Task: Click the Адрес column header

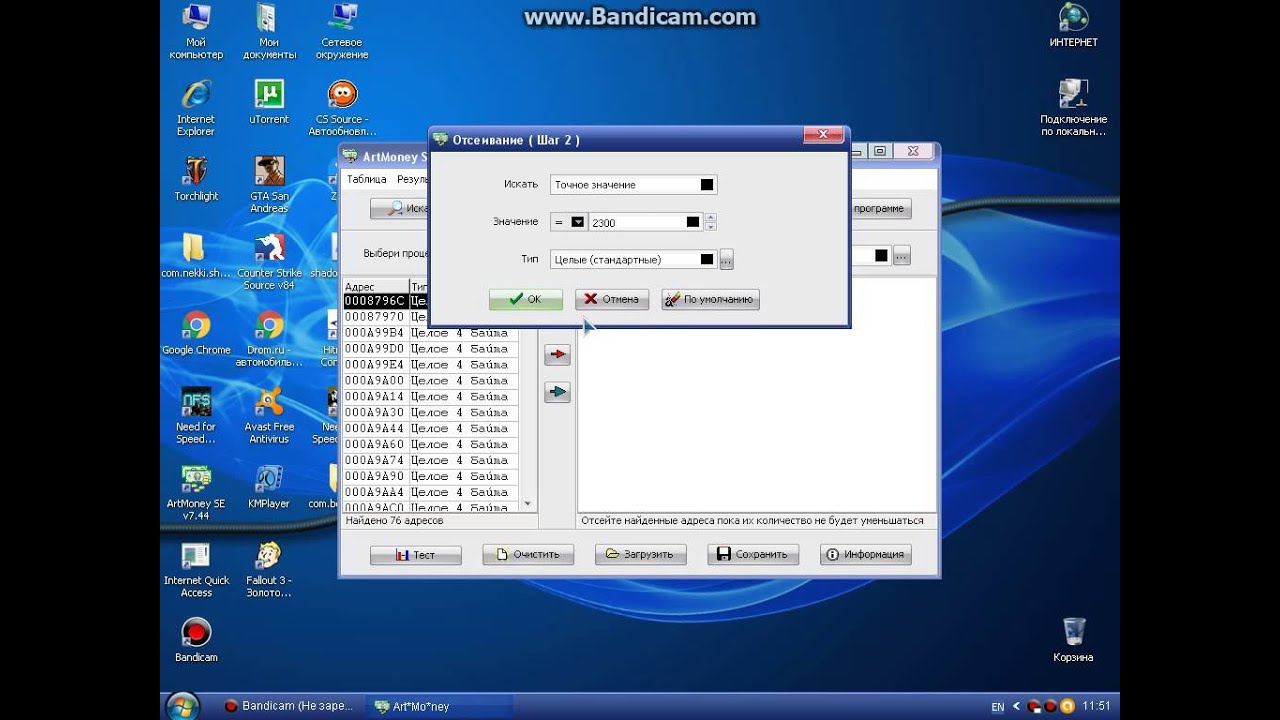Action: pyautogui.click(x=375, y=286)
